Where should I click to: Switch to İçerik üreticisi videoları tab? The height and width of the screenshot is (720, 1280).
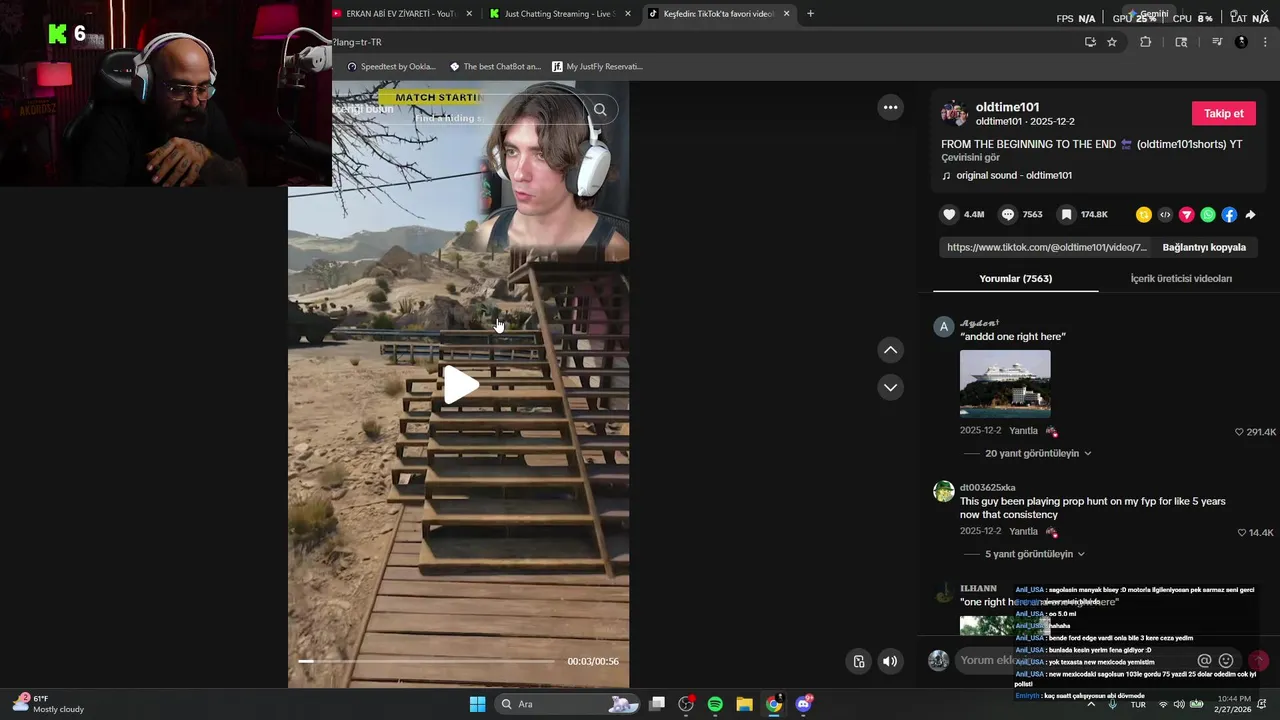[1181, 278]
